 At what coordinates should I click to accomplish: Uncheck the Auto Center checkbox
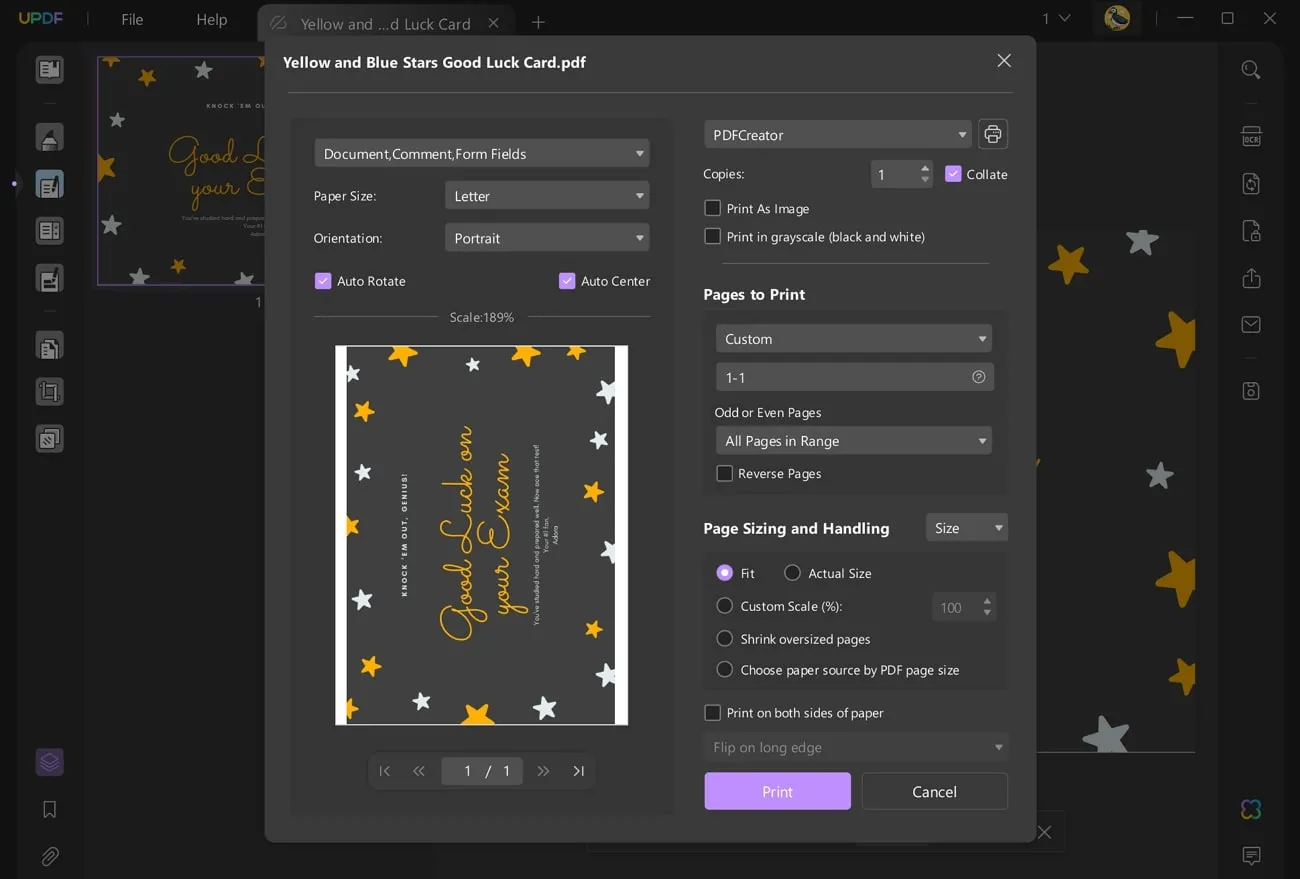tap(567, 281)
